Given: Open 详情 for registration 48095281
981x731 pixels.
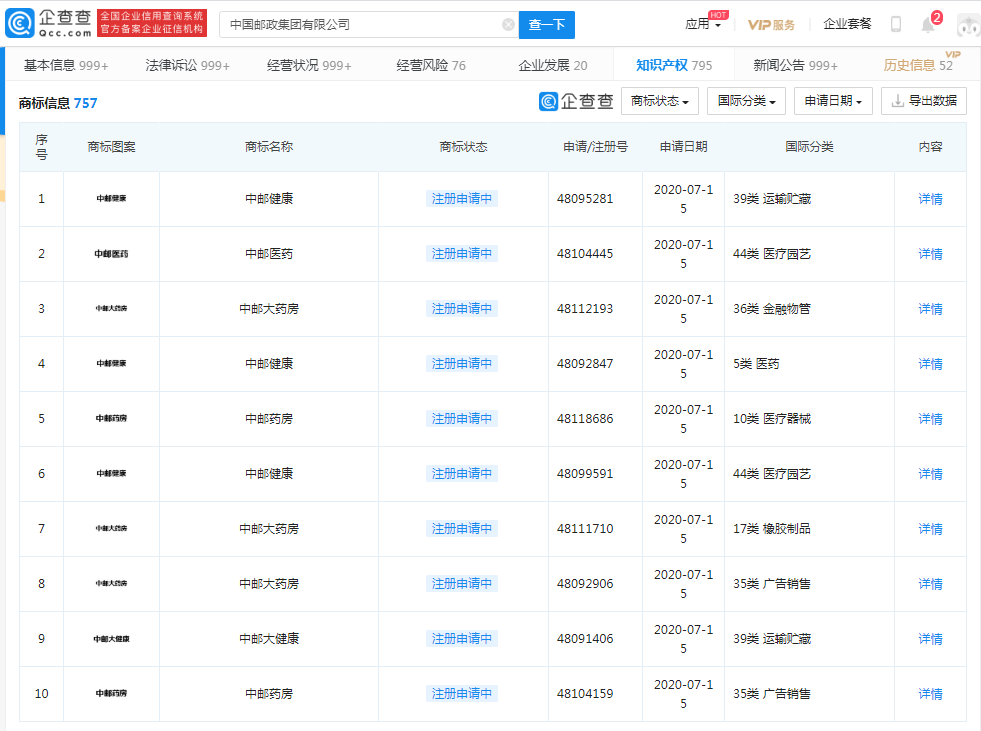Looking at the screenshot, I should point(930,199).
